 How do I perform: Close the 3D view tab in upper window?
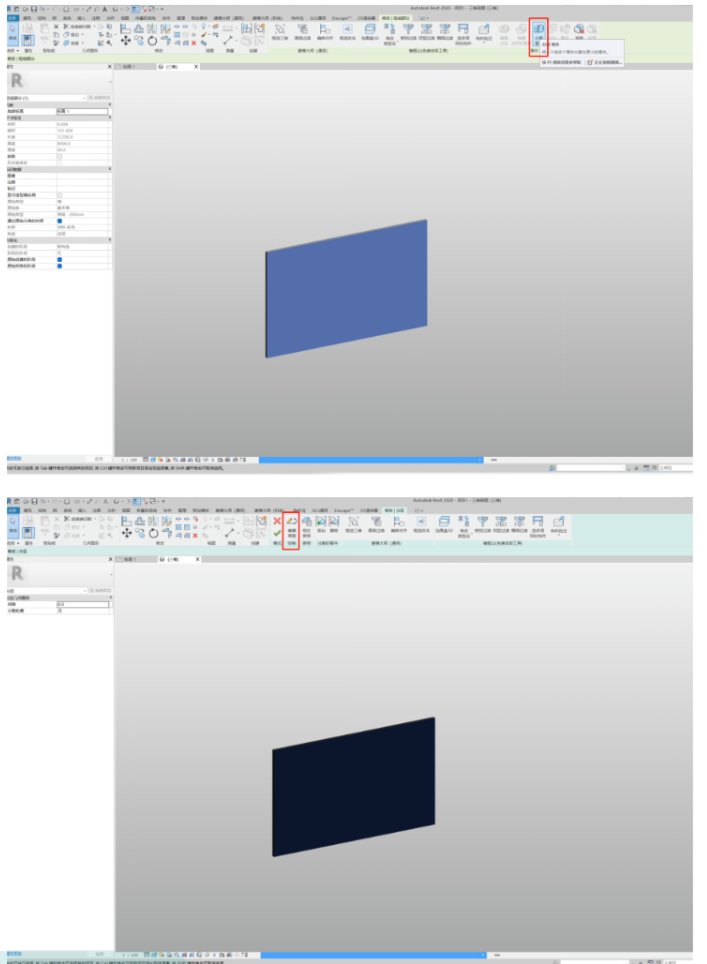pos(196,66)
